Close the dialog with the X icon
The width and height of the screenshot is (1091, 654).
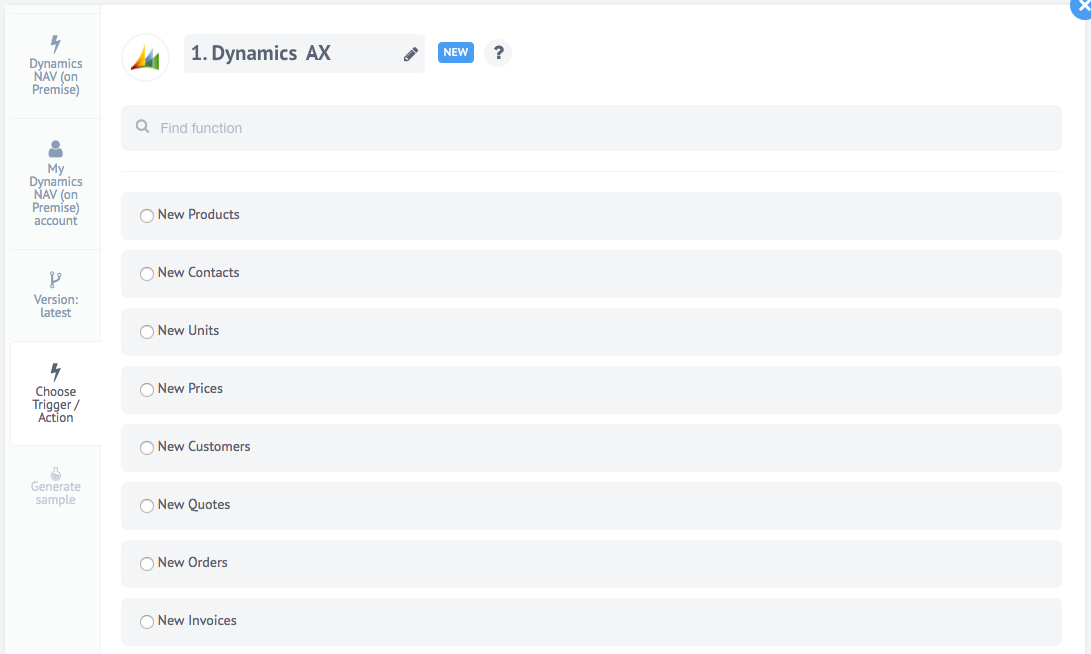(1082, 6)
